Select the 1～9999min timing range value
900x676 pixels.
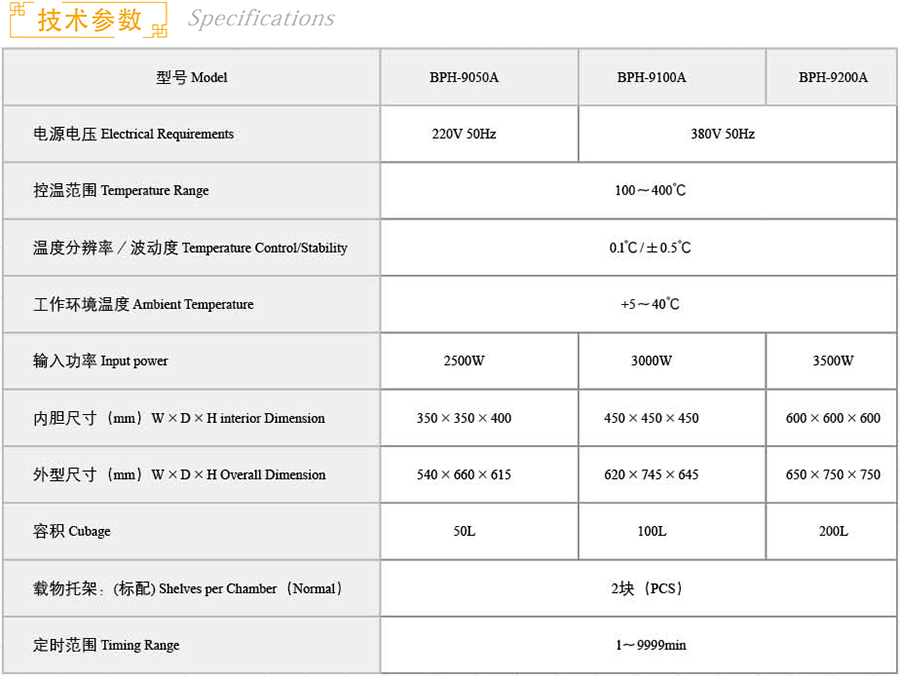click(x=650, y=645)
